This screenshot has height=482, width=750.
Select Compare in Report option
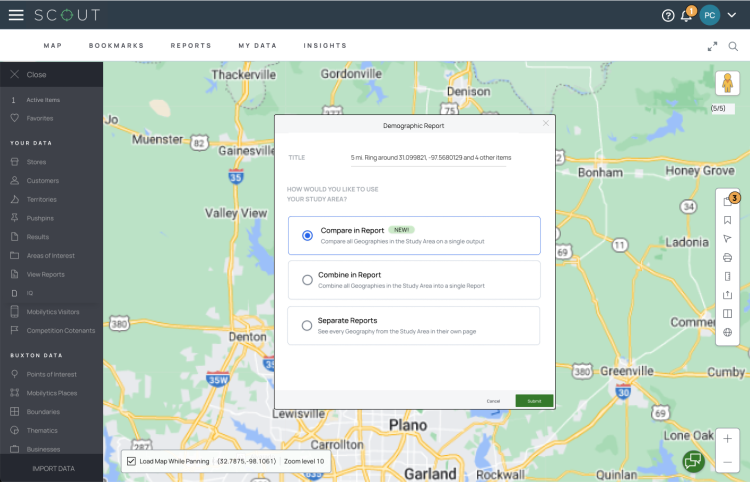[414, 235]
